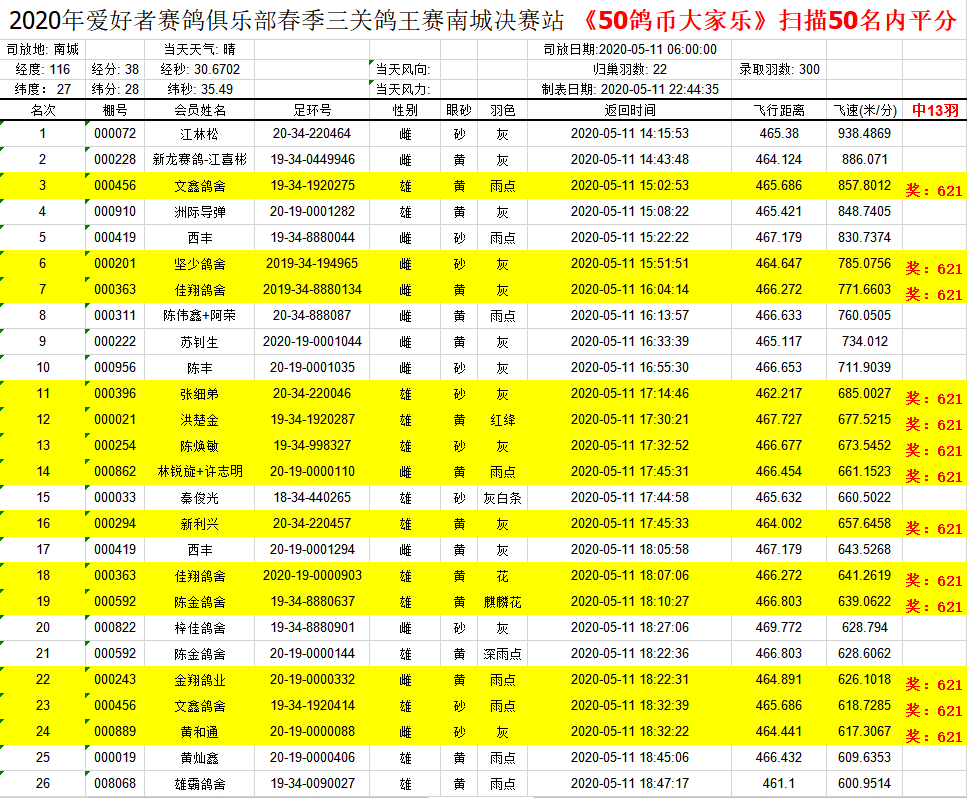Click the red 《50鸽币大家乐》 title text
The image size is (967, 798).
675,21
